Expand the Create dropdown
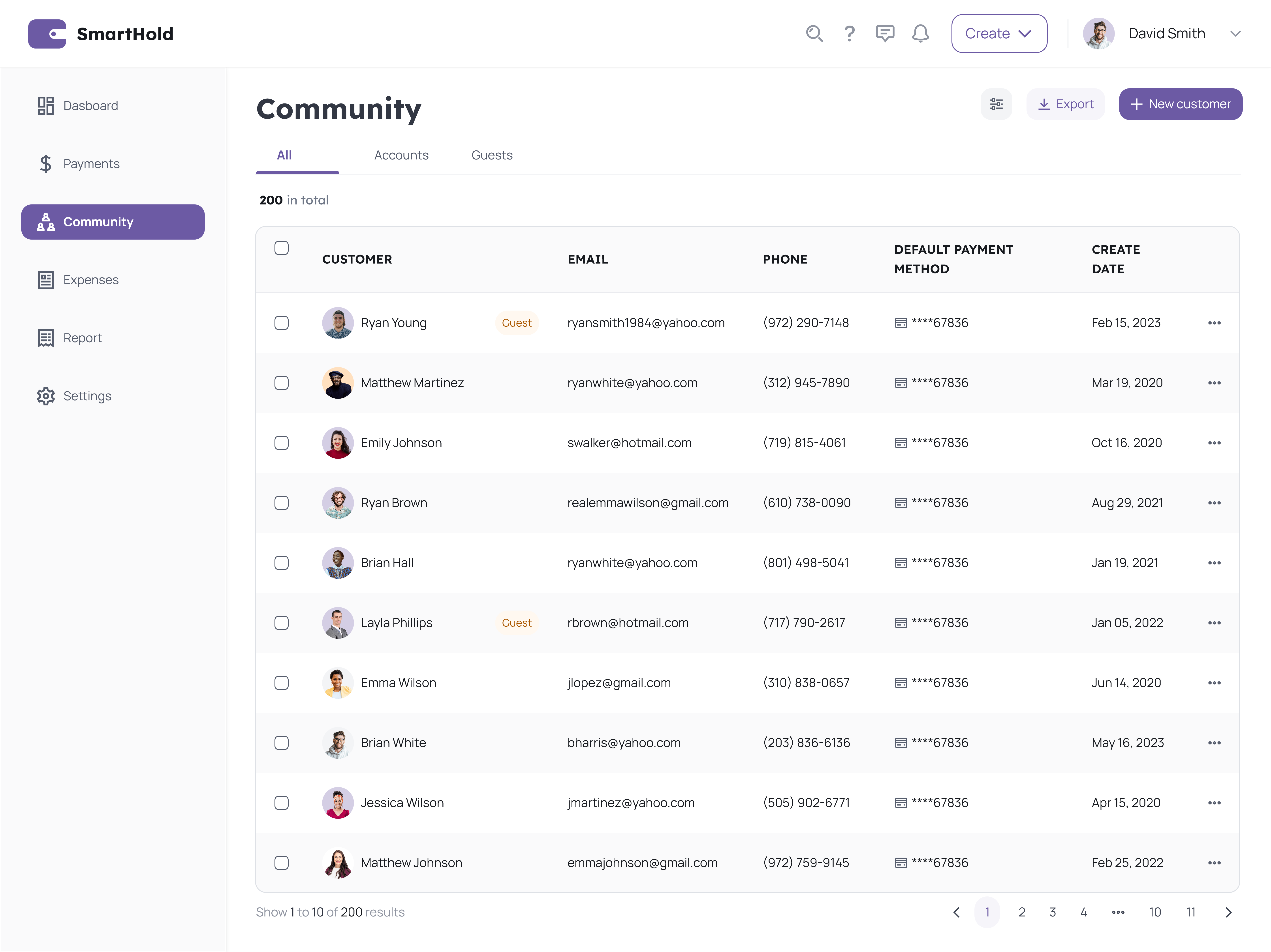This screenshot has width=1271, height=952. [x=999, y=33]
